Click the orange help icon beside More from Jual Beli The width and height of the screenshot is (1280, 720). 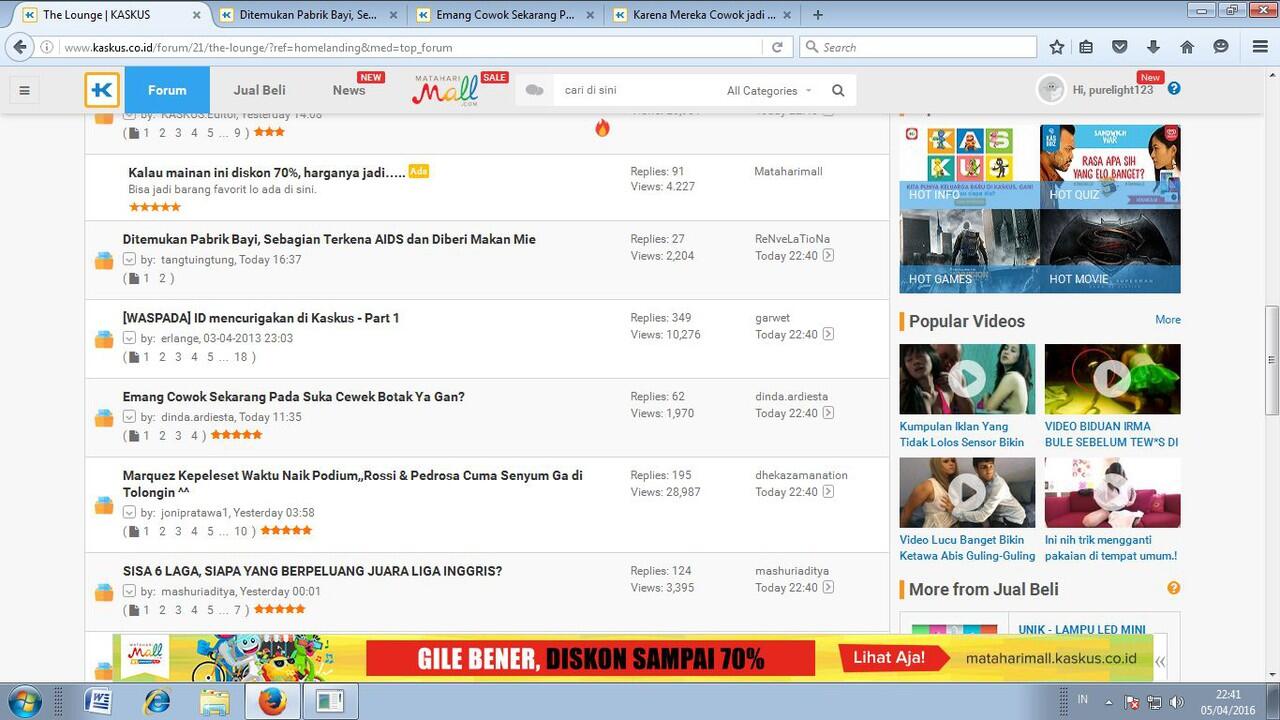click(x=1173, y=589)
